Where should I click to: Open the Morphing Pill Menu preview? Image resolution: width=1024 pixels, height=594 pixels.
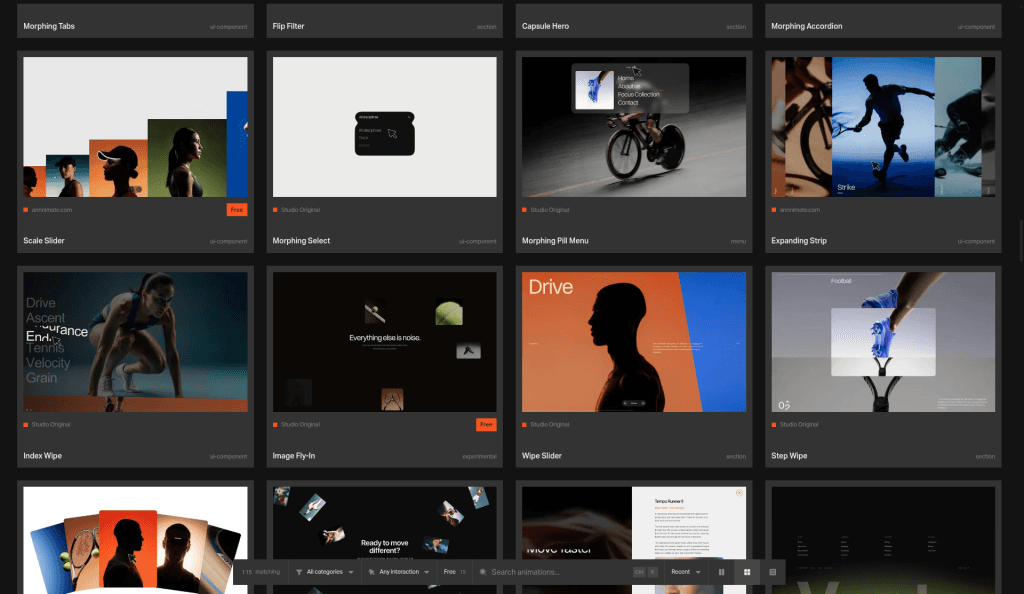click(634, 127)
